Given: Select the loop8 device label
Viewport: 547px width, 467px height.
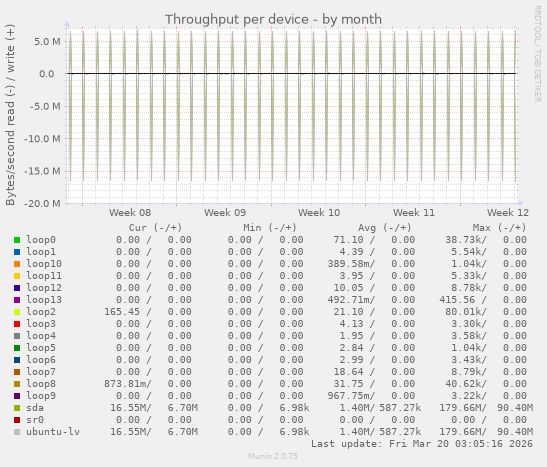Looking at the screenshot, I should [x=41, y=384].
